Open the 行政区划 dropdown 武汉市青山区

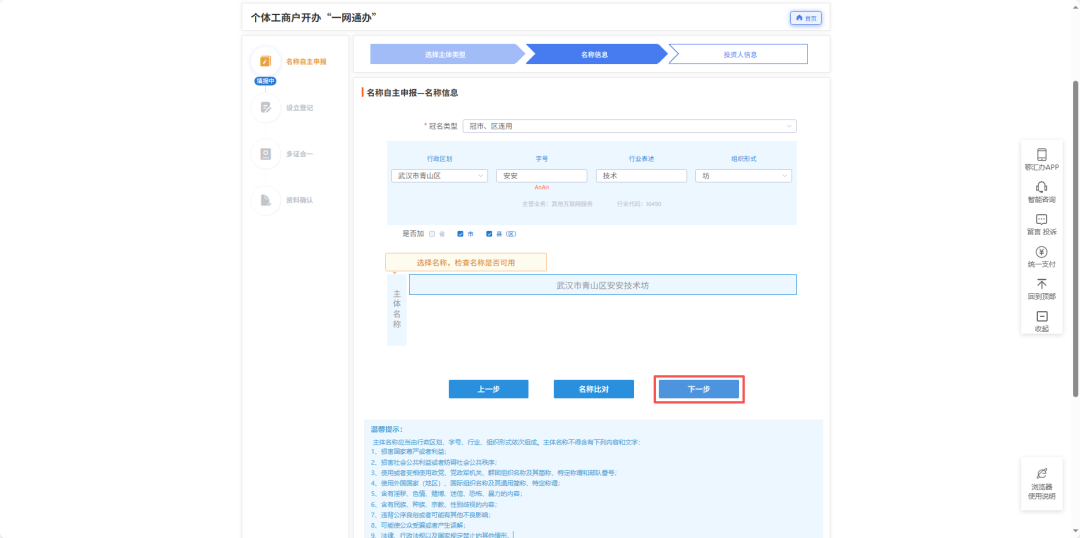pyautogui.click(x=439, y=176)
